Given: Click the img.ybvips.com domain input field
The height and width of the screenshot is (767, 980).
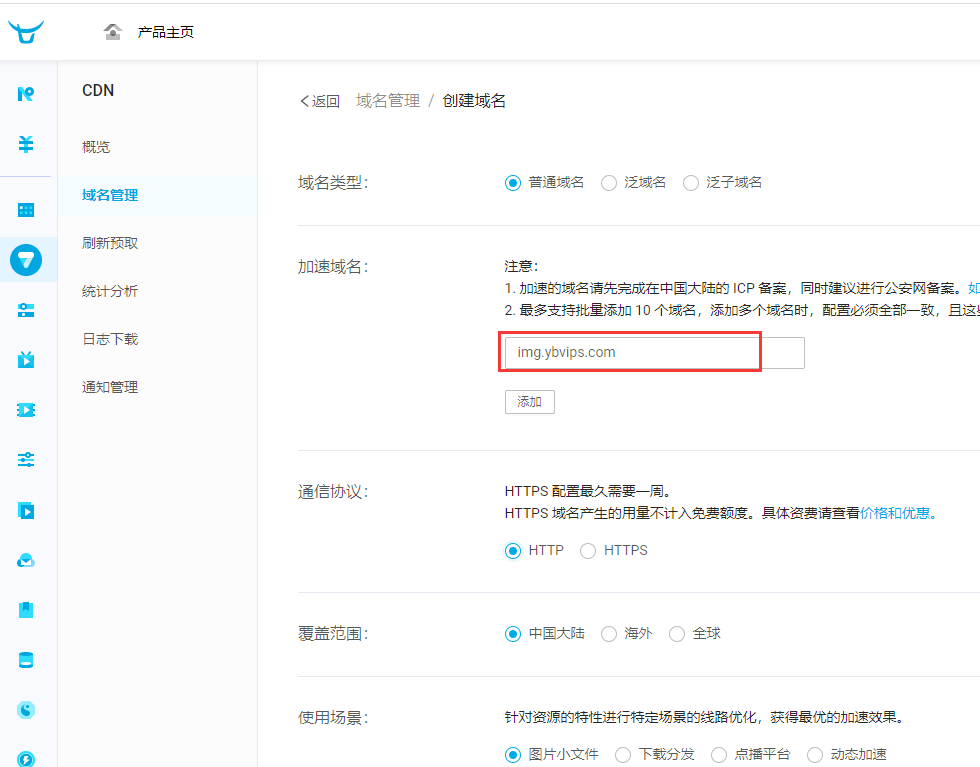Looking at the screenshot, I should click(x=632, y=353).
